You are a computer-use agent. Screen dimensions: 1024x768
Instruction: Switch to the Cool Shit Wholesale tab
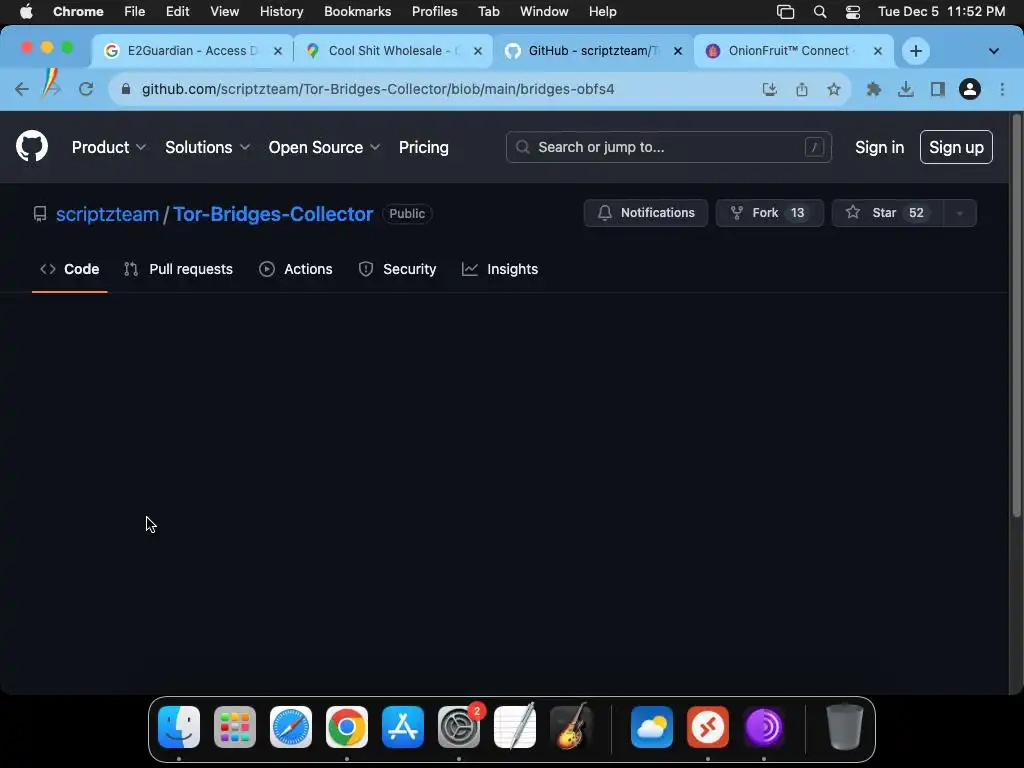point(394,51)
